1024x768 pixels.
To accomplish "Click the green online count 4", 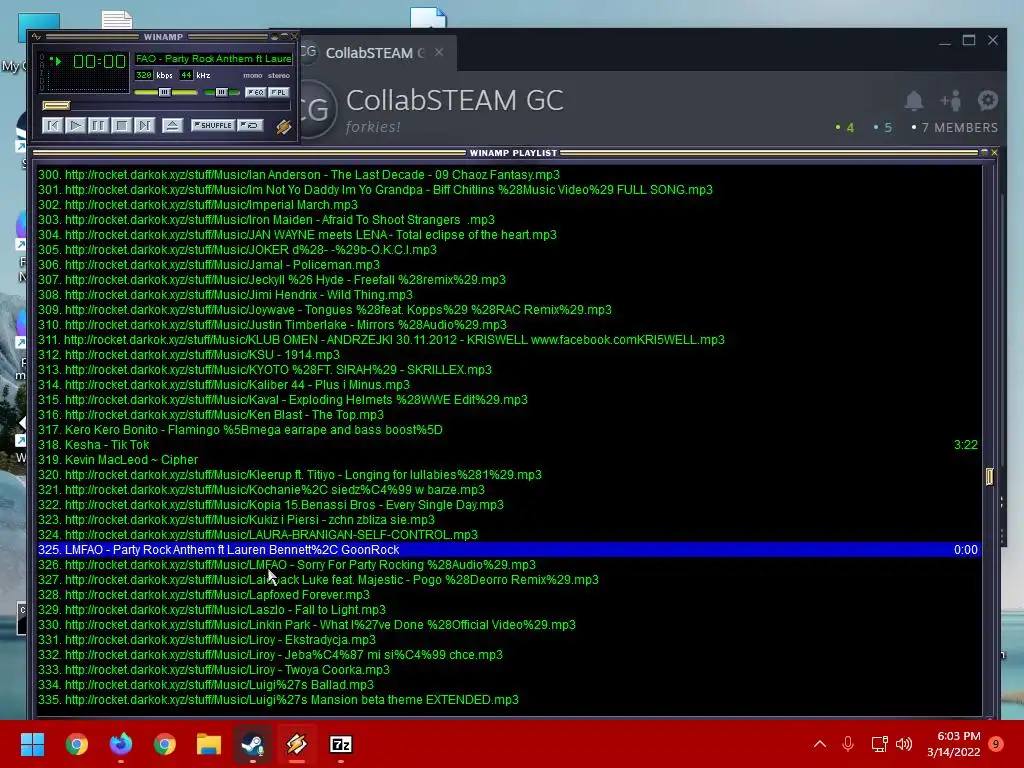I will [850, 127].
